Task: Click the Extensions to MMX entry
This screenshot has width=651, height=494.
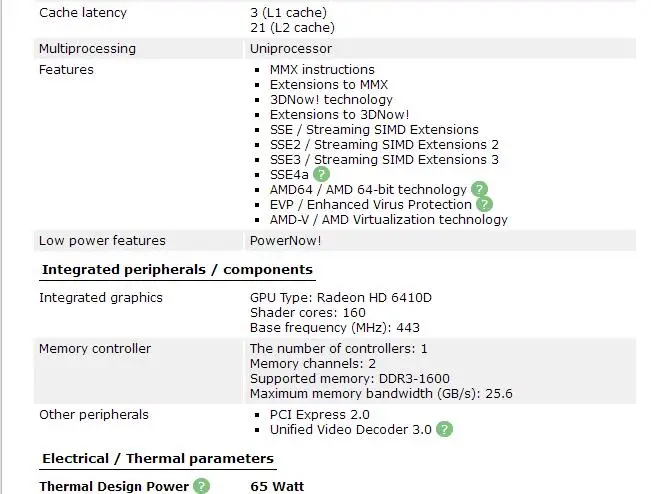Action: 328,85
